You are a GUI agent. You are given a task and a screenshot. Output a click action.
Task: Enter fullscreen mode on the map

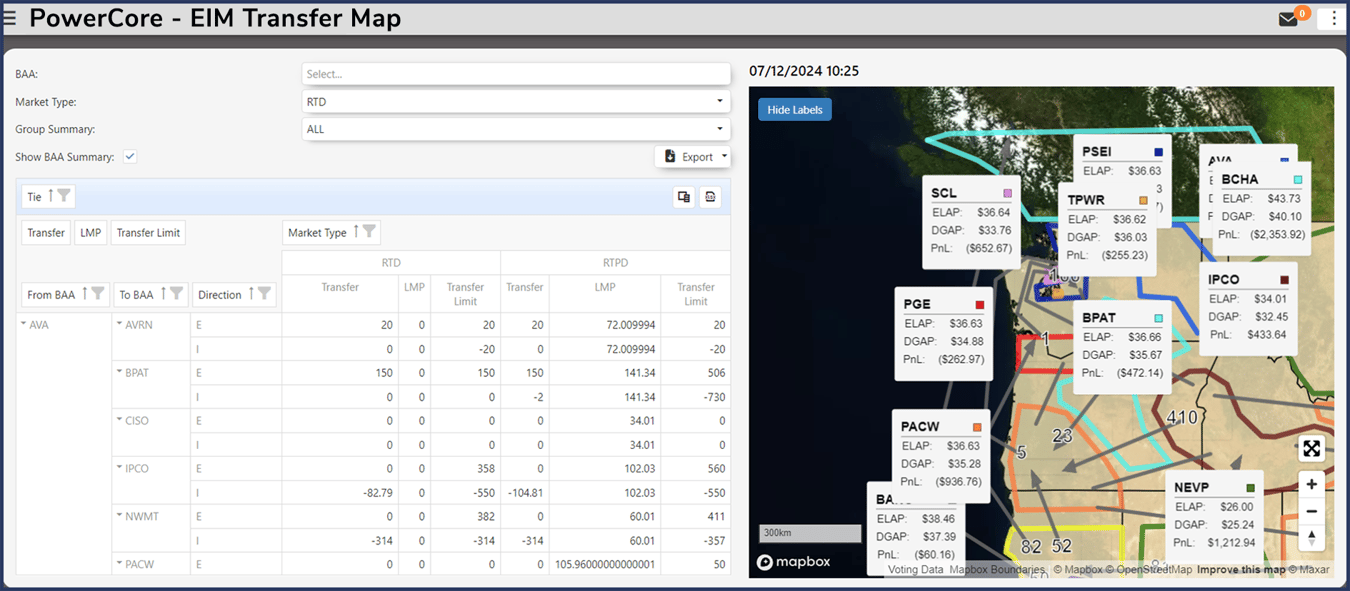point(1312,448)
